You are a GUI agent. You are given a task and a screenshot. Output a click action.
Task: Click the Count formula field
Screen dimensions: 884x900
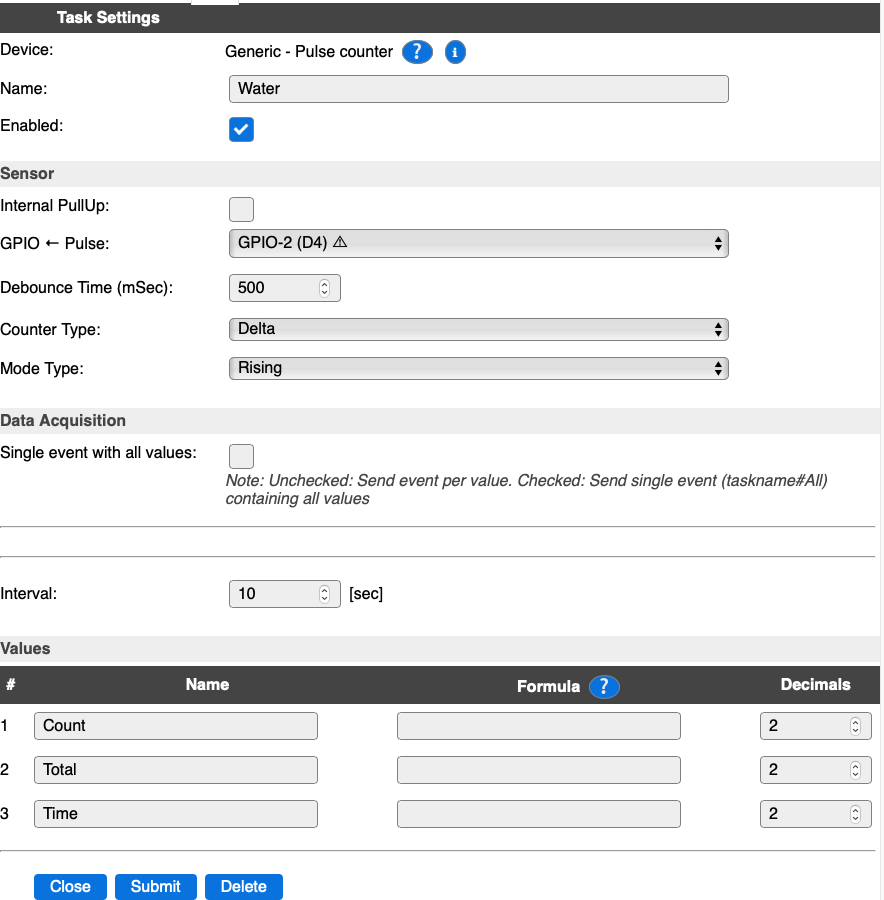[538, 726]
